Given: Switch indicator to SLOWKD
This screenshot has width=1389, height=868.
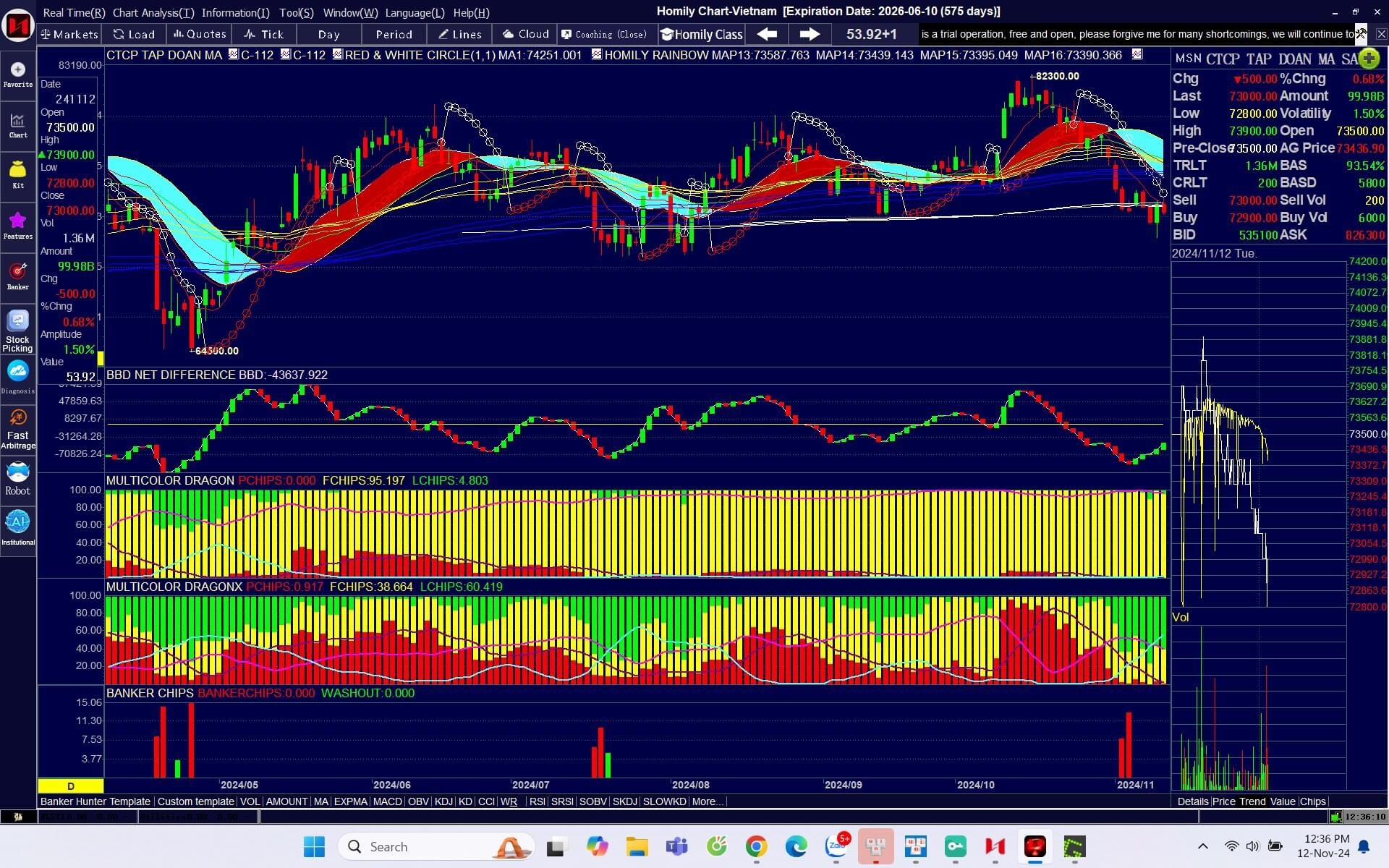Looking at the screenshot, I should pyautogui.click(x=664, y=801).
